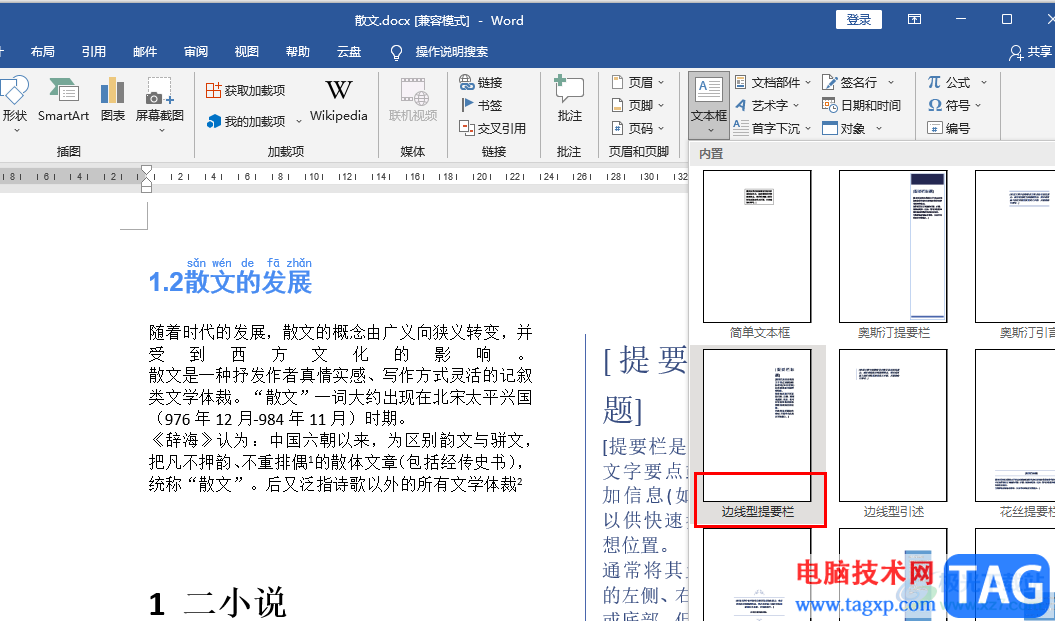Open the 布局 ribbon tab
The image size is (1055, 621).
click(x=43, y=52)
